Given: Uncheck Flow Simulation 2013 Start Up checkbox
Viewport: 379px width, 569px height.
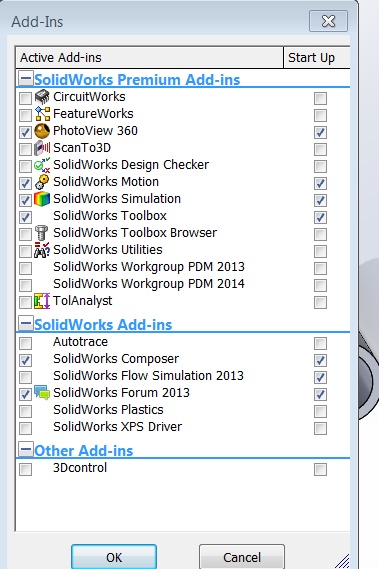Looking at the screenshot, I should tap(320, 377).
